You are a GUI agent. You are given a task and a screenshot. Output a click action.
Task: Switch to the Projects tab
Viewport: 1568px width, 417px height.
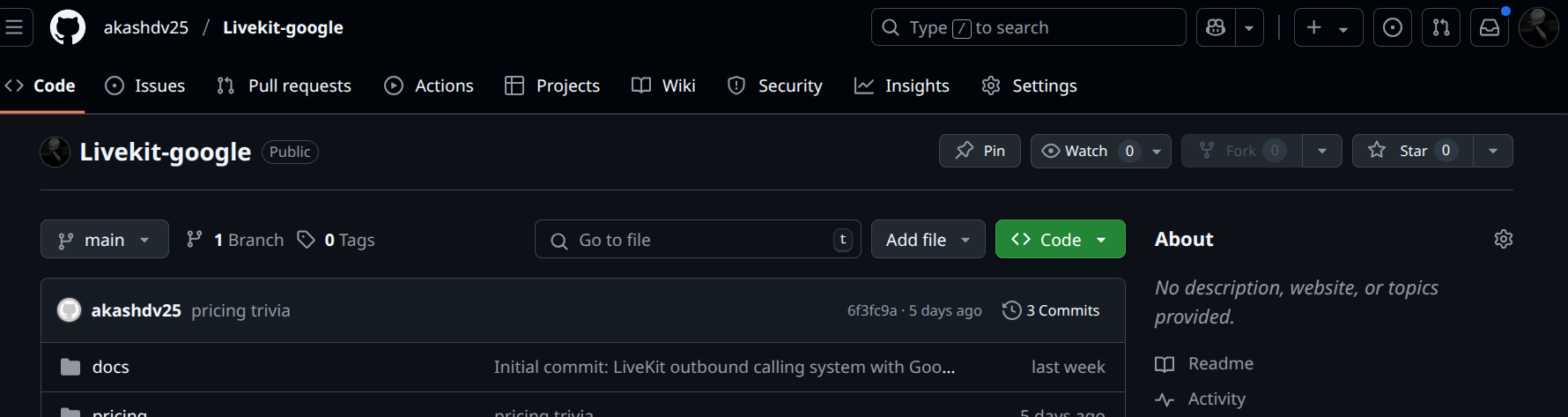pos(552,86)
